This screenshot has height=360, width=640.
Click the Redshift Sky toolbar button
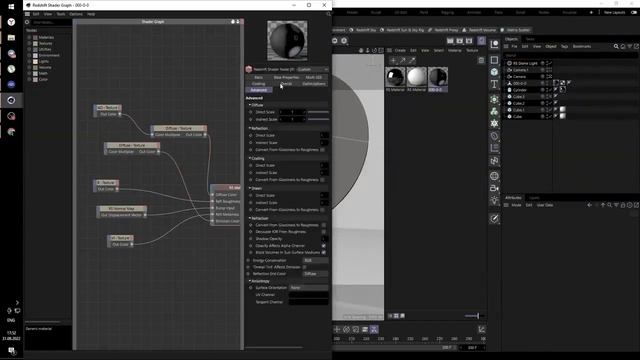point(363,30)
